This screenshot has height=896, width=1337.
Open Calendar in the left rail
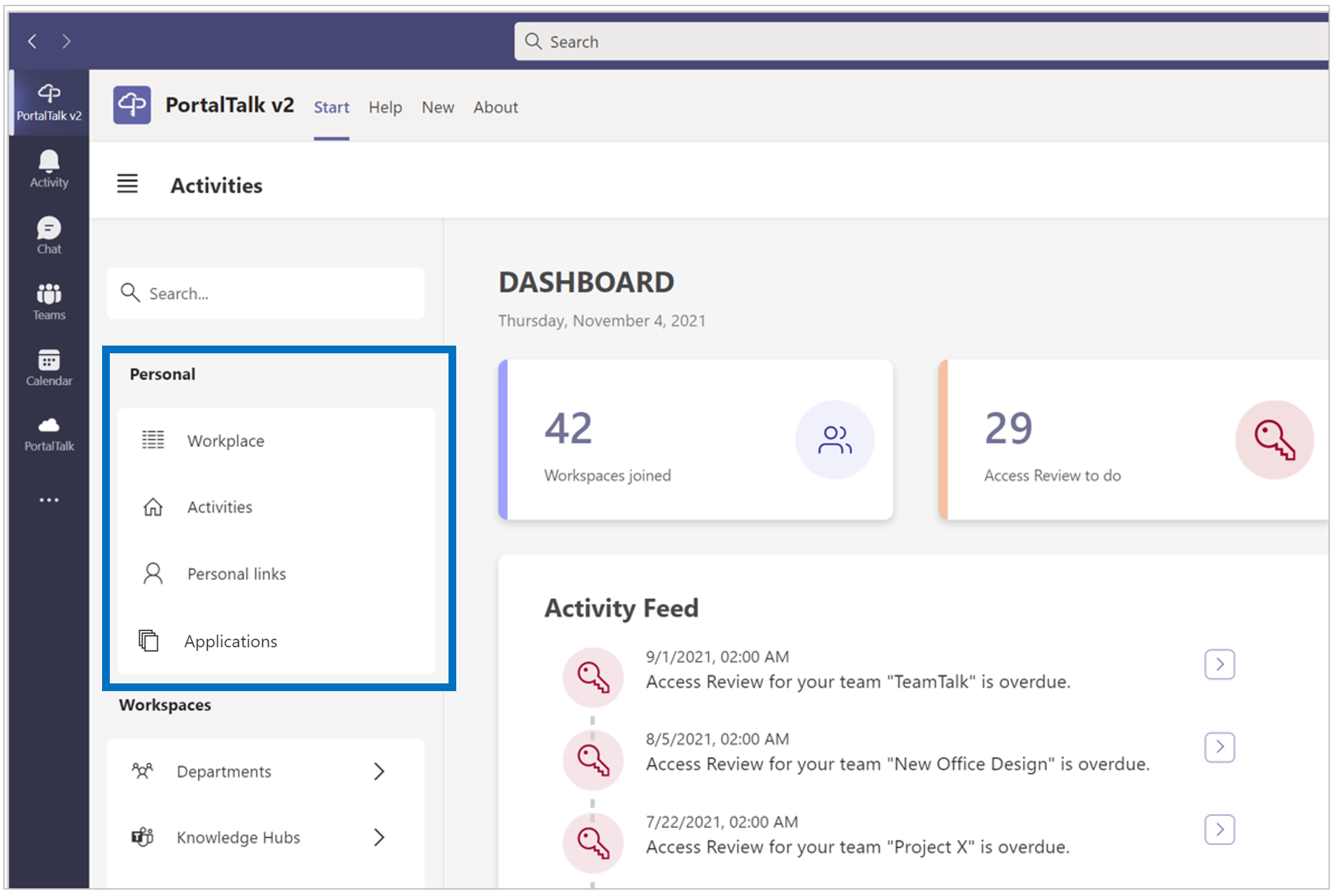tap(49, 367)
